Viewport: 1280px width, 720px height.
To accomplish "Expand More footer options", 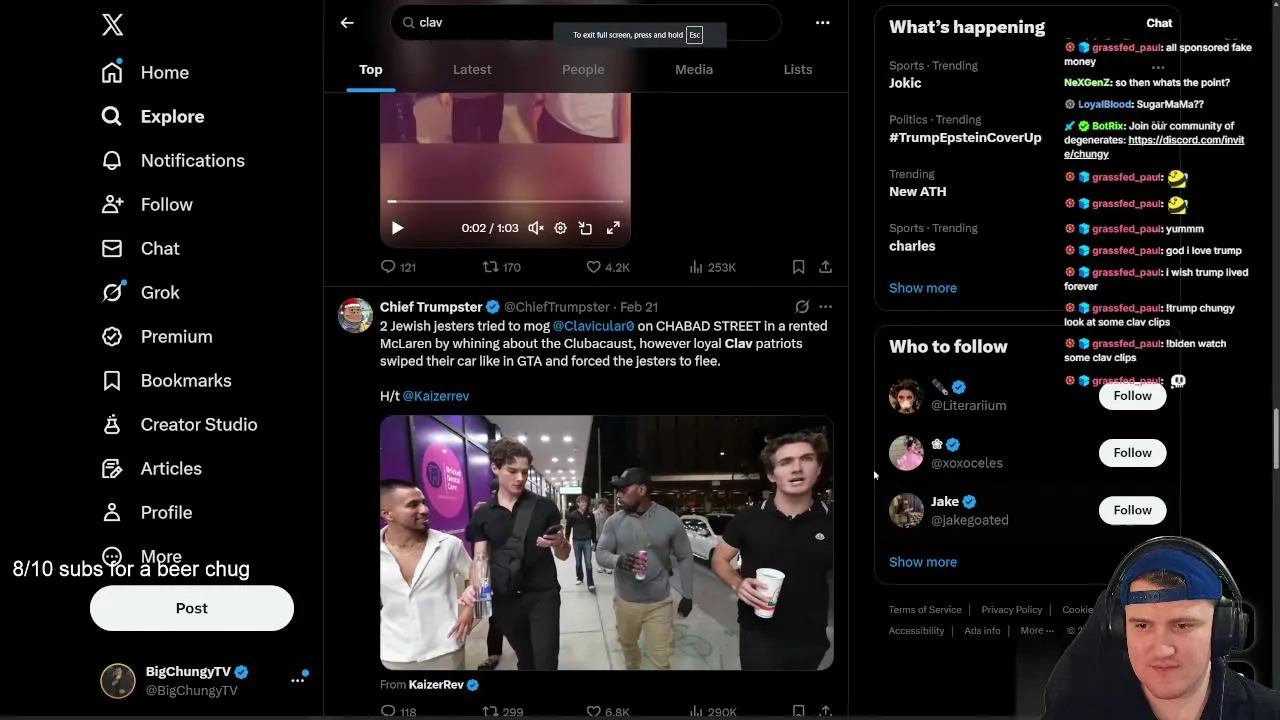I will point(1037,631).
